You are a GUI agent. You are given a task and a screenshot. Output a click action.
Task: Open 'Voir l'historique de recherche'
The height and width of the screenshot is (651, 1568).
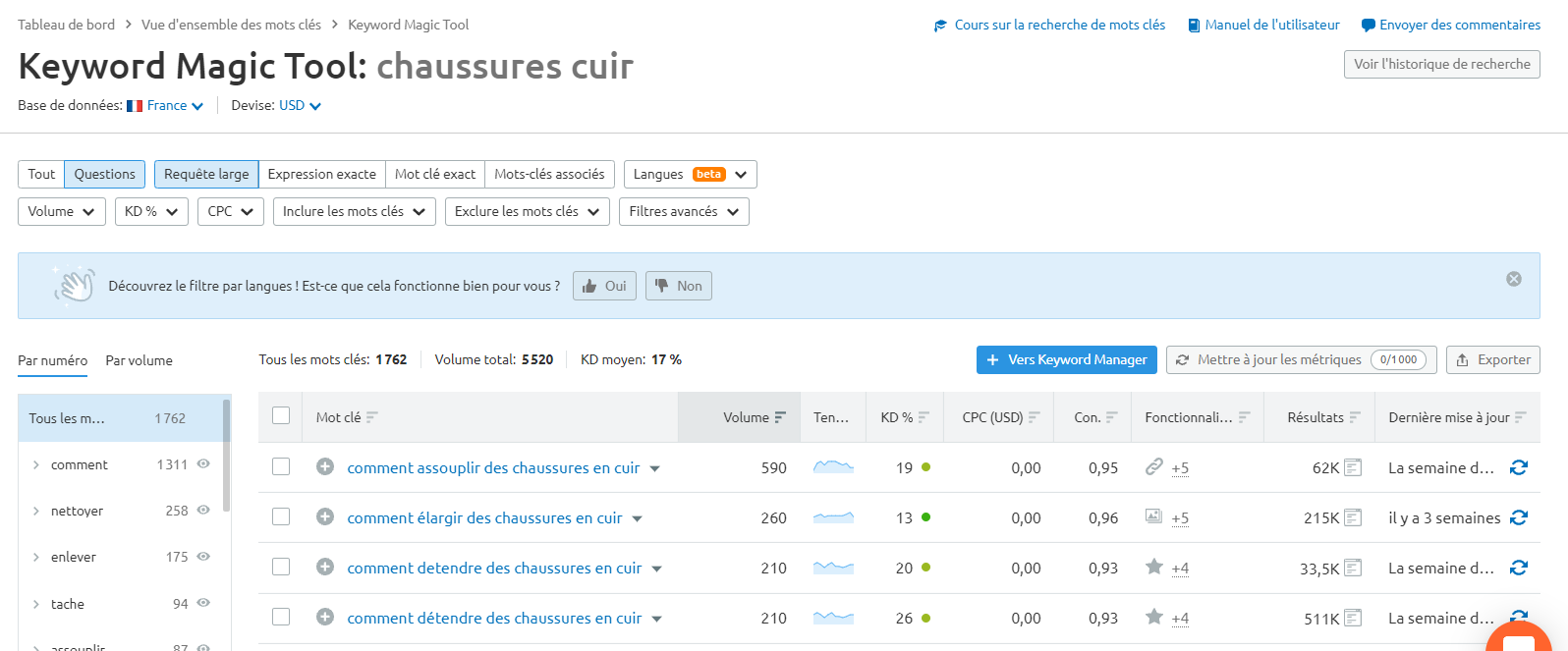(1442, 64)
